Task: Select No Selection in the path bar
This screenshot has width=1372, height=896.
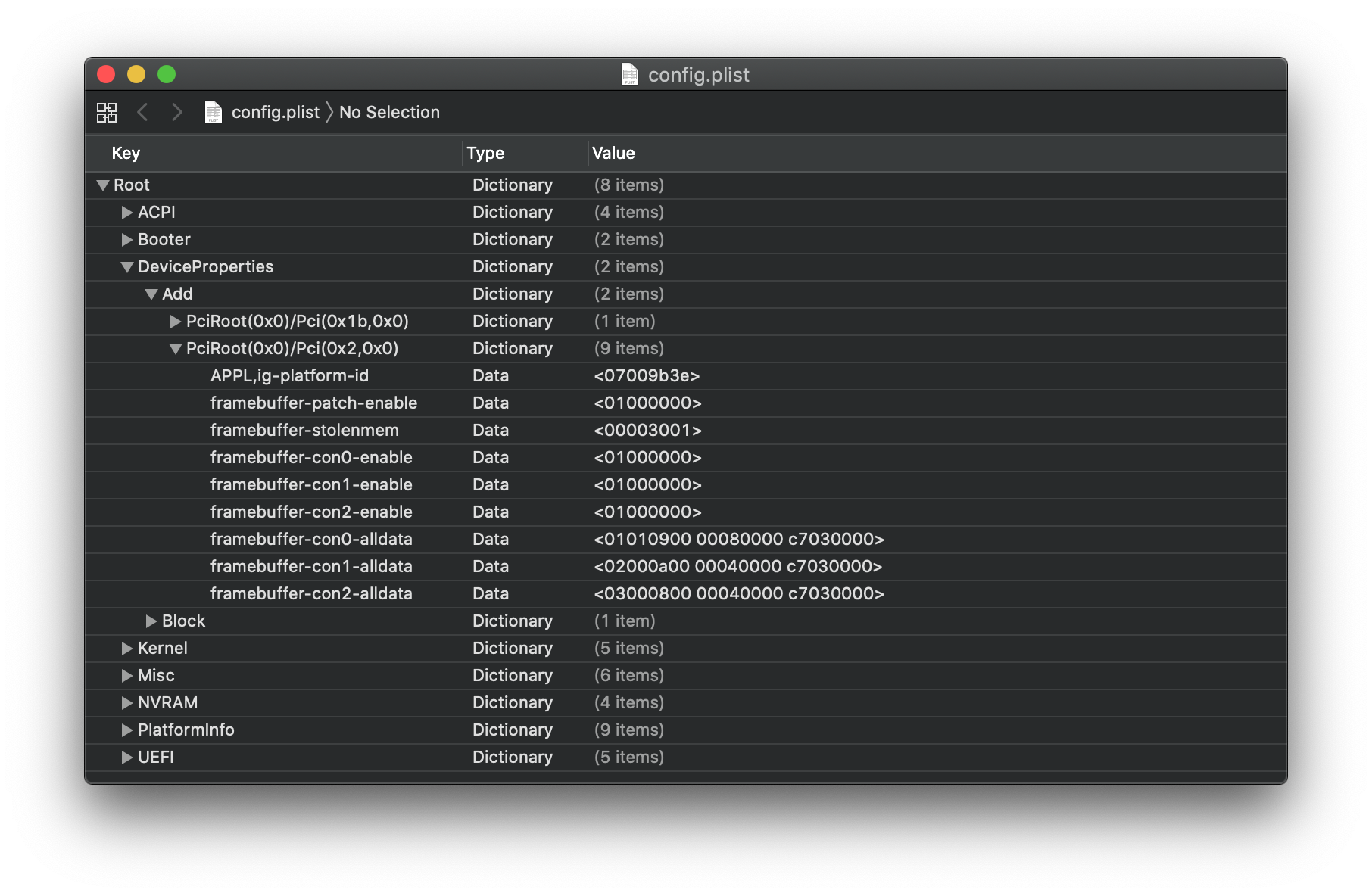Action: (389, 112)
